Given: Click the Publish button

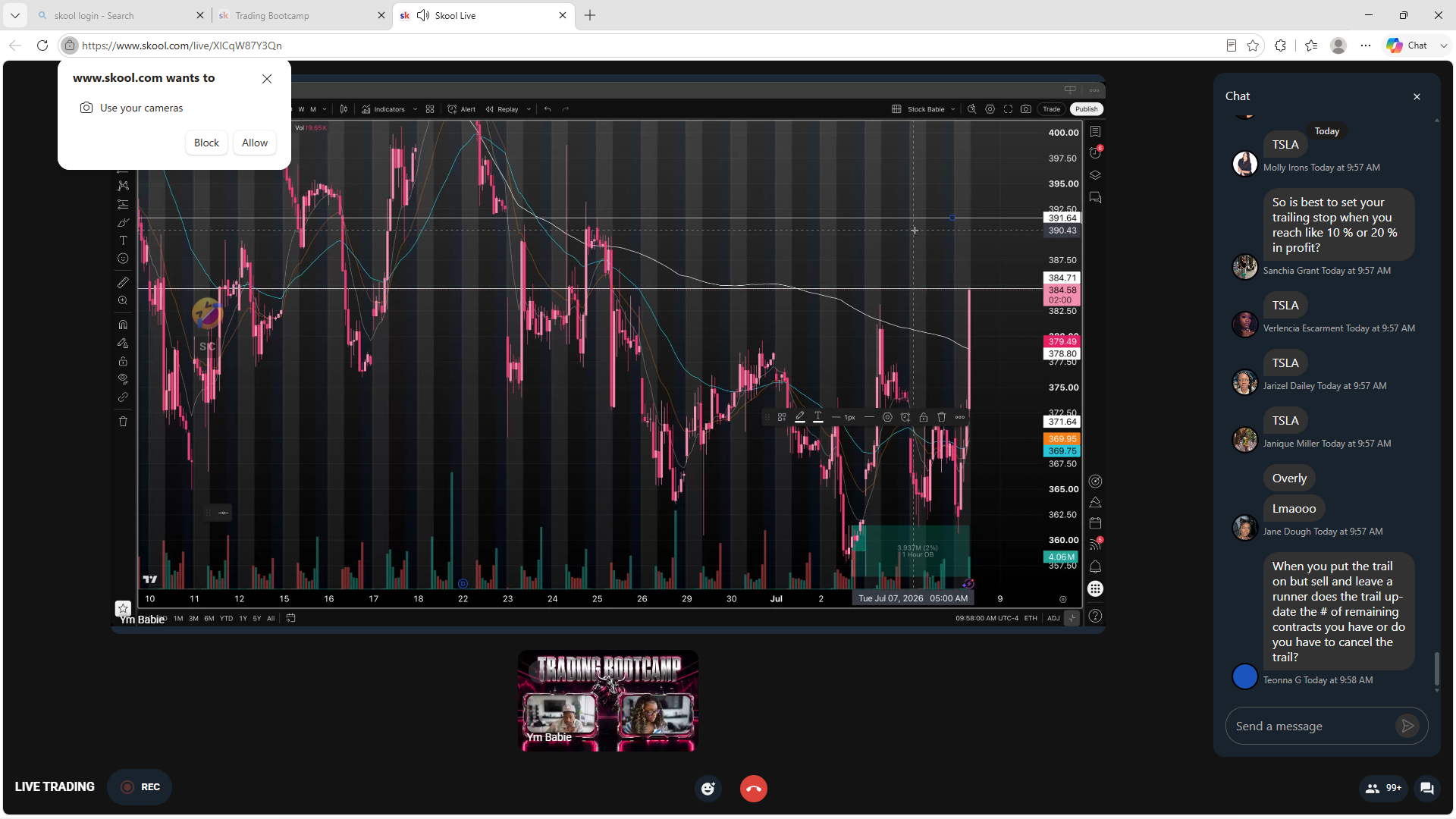Looking at the screenshot, I should [1087, 109].
